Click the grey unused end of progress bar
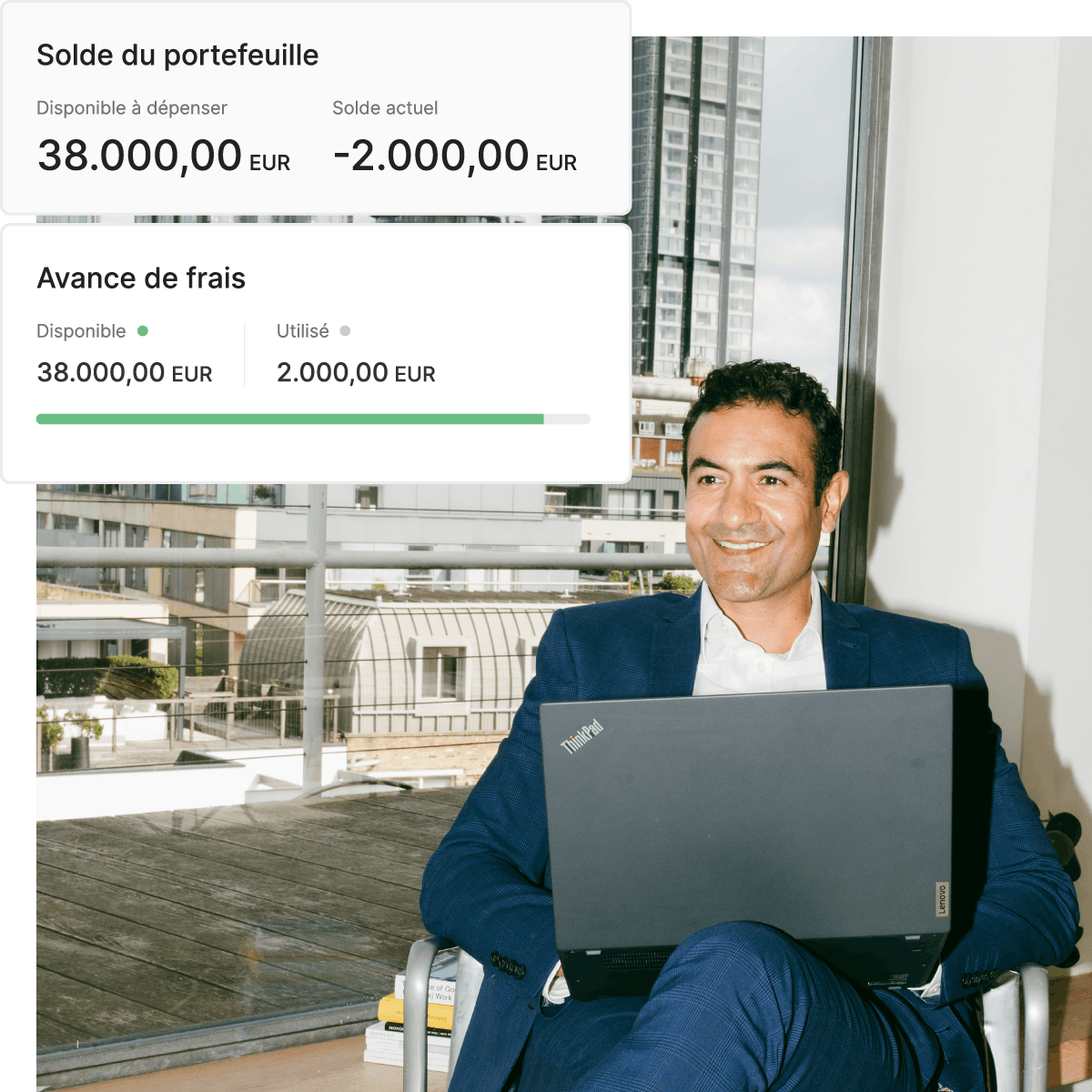Image resolution: width=1092 pixels, height=1092 pixels. pos(567,420)
